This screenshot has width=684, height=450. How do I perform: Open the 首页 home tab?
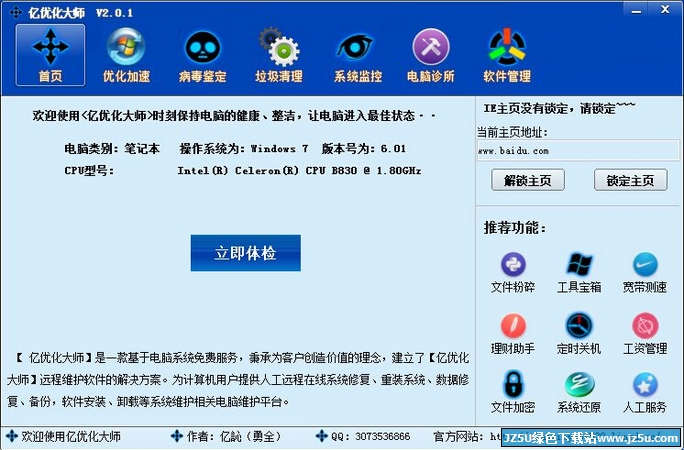click(x=50, y=55)
